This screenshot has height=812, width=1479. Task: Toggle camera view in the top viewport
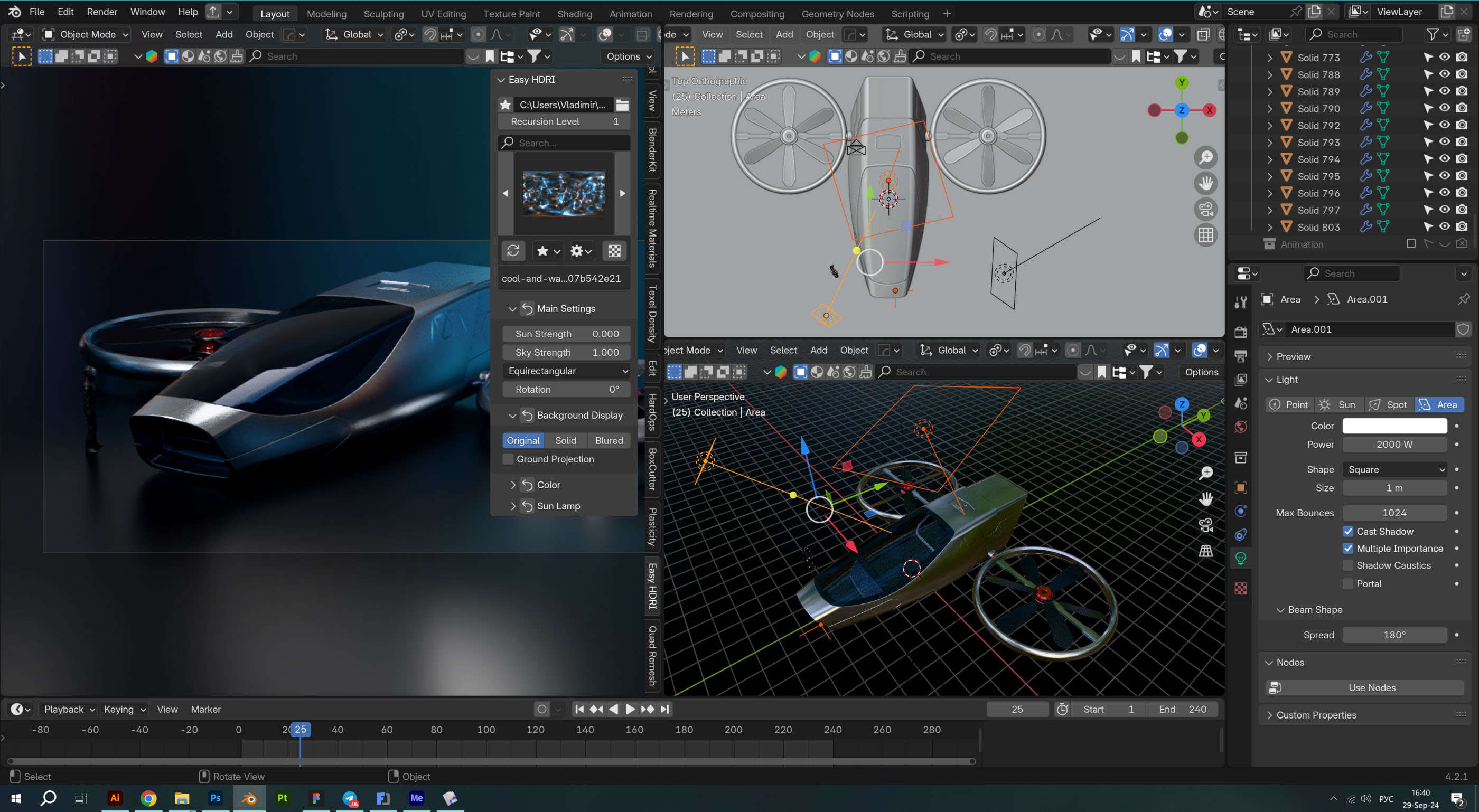1206,209
